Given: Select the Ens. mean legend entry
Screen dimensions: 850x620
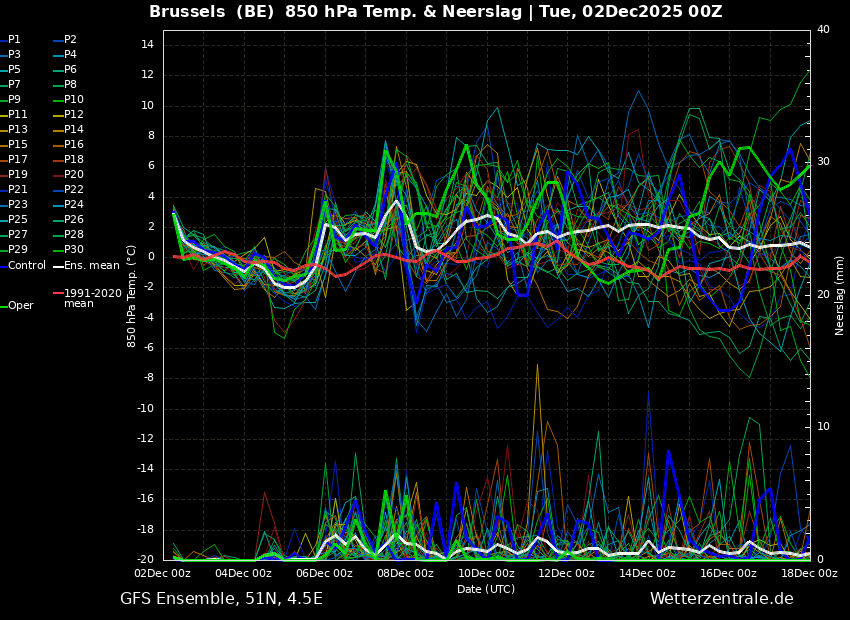Looking at the screenshot, I should 91,265.
